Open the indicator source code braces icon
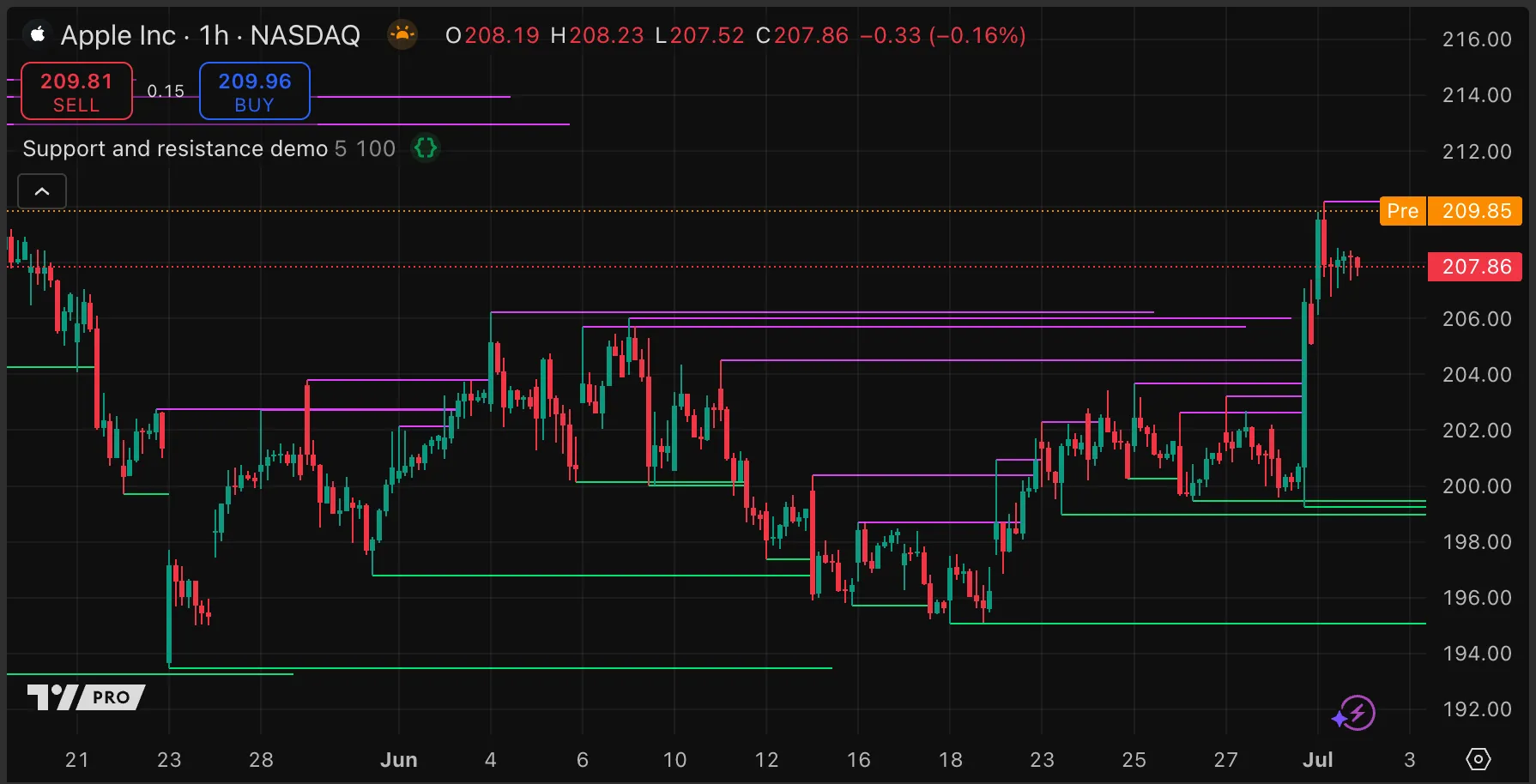Image resolution: width=1536 pixels, height=784 pixels. tap(426, 148)
